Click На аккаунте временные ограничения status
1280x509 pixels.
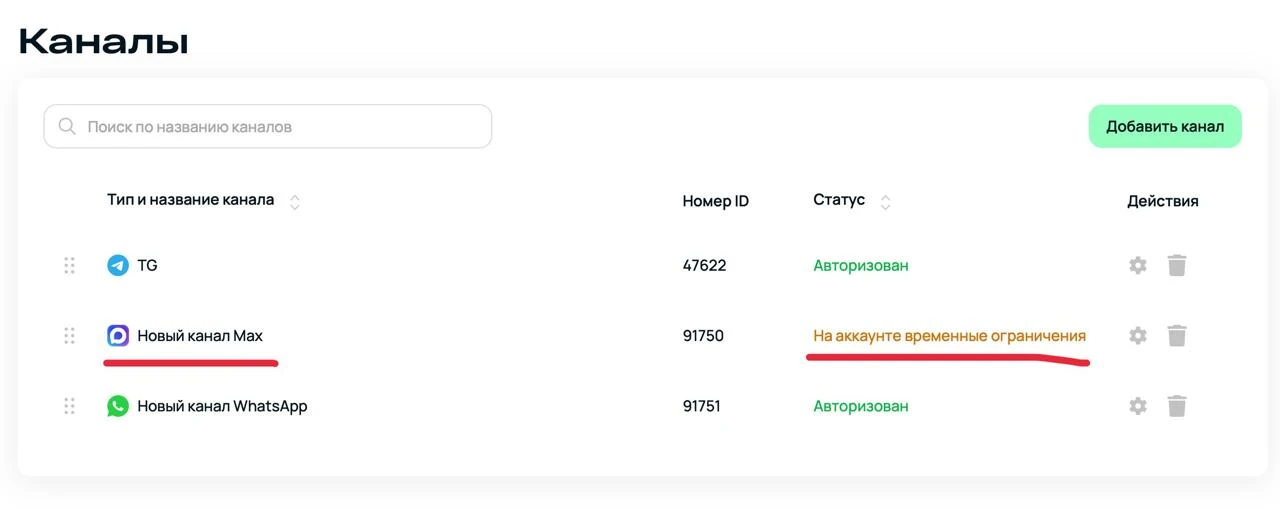(949, 336)
